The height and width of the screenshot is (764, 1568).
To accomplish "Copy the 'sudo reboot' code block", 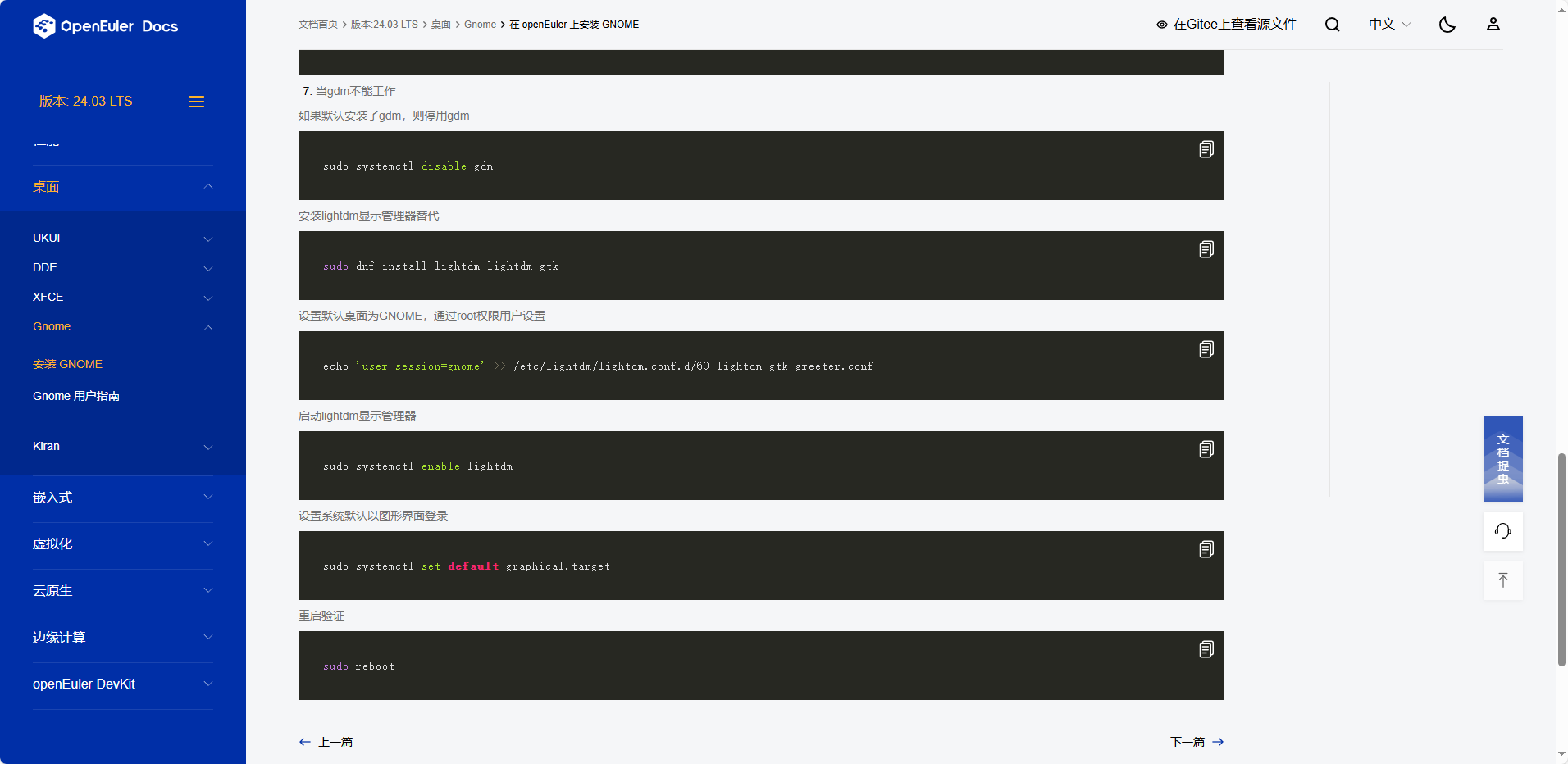I will [1206, 649].
